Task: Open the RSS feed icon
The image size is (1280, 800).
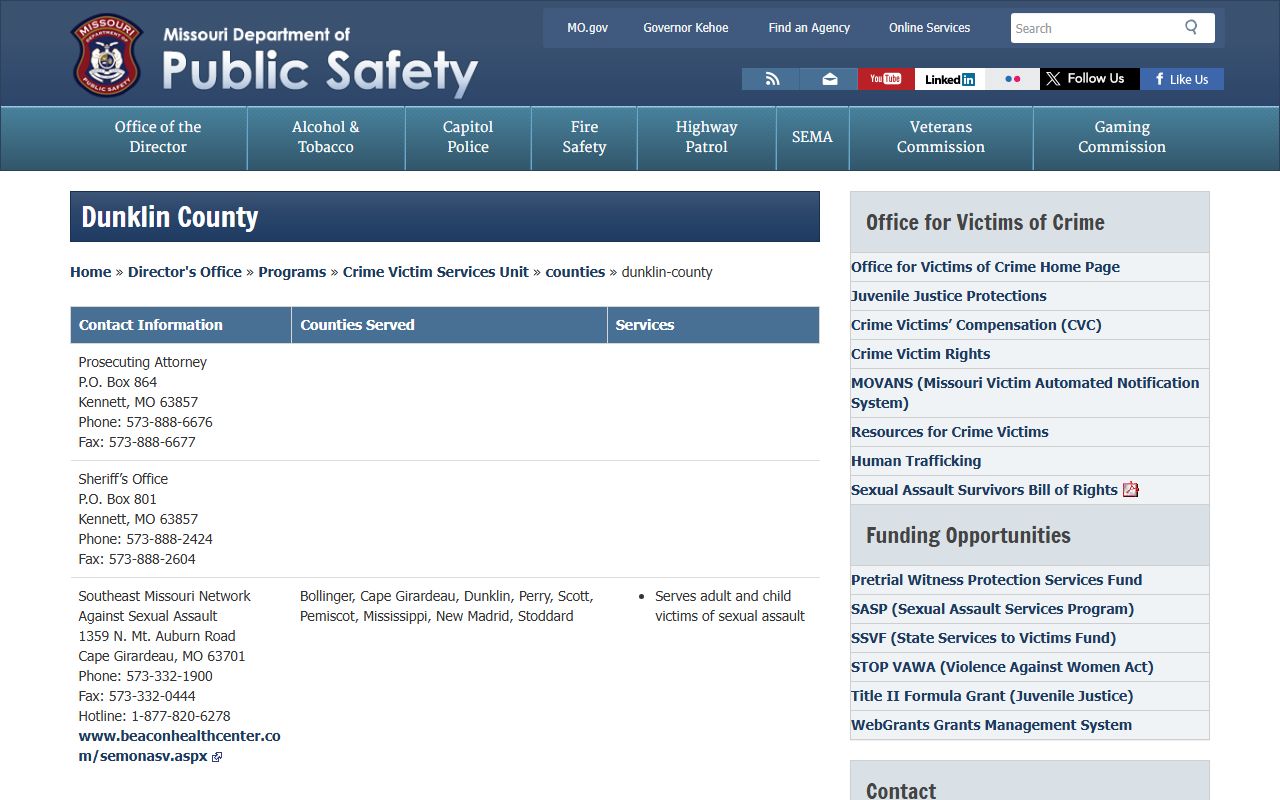Action: [x=771, y=79]
